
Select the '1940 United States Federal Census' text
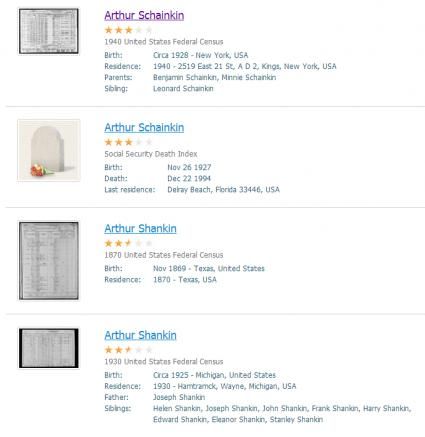(x=164, y=42)
